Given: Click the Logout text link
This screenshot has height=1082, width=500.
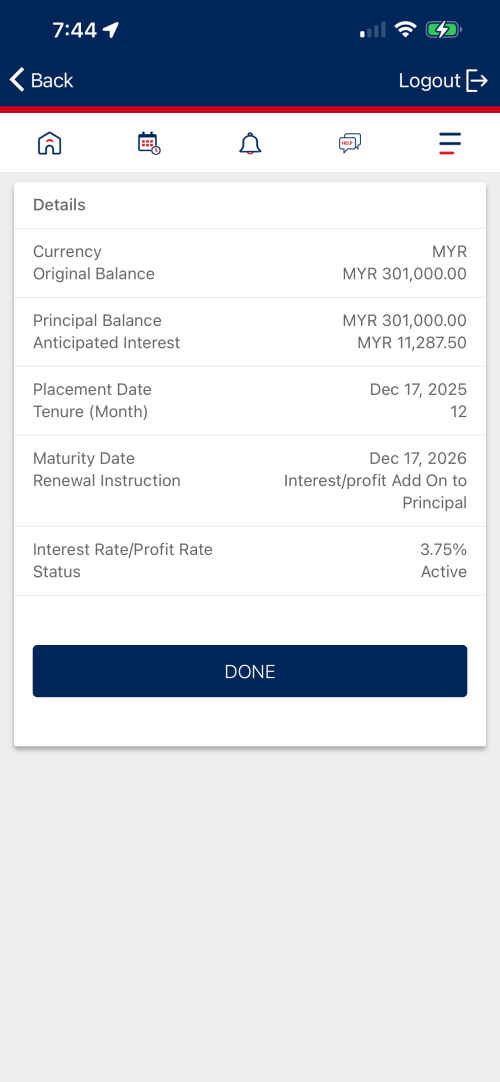Looking at the screenshot, I should [429, 81].
